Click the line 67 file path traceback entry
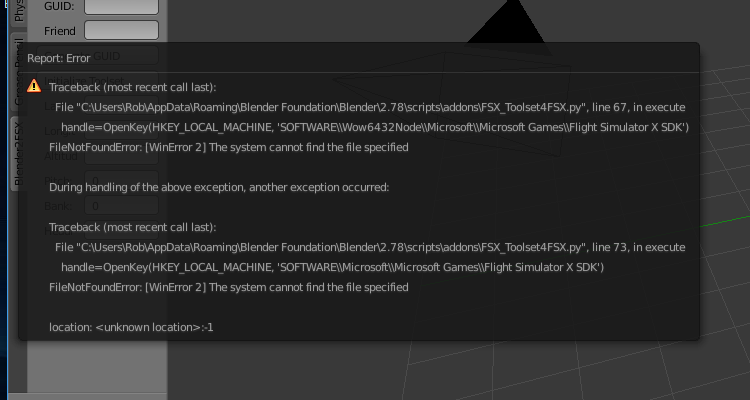750x400 pixels. click(x=369, y=107)
